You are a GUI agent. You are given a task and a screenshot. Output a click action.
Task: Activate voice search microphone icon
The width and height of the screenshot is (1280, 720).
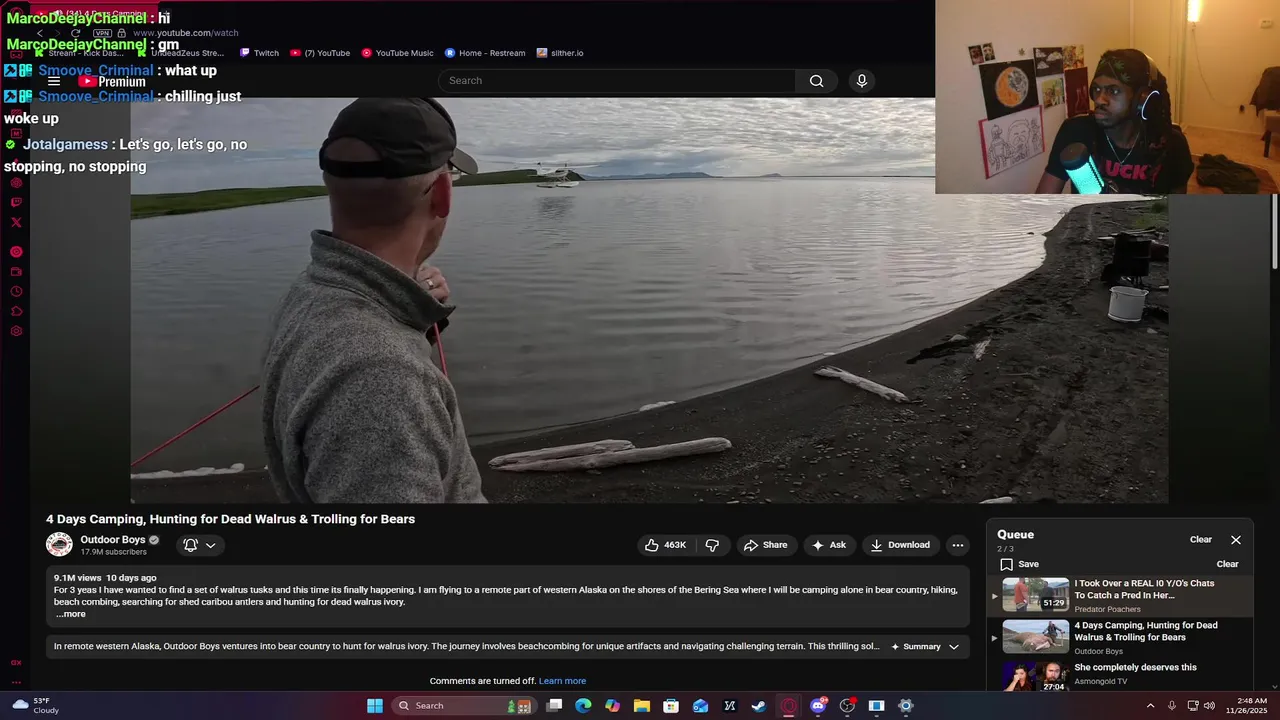pyautogui.click(x=862, y=81)
